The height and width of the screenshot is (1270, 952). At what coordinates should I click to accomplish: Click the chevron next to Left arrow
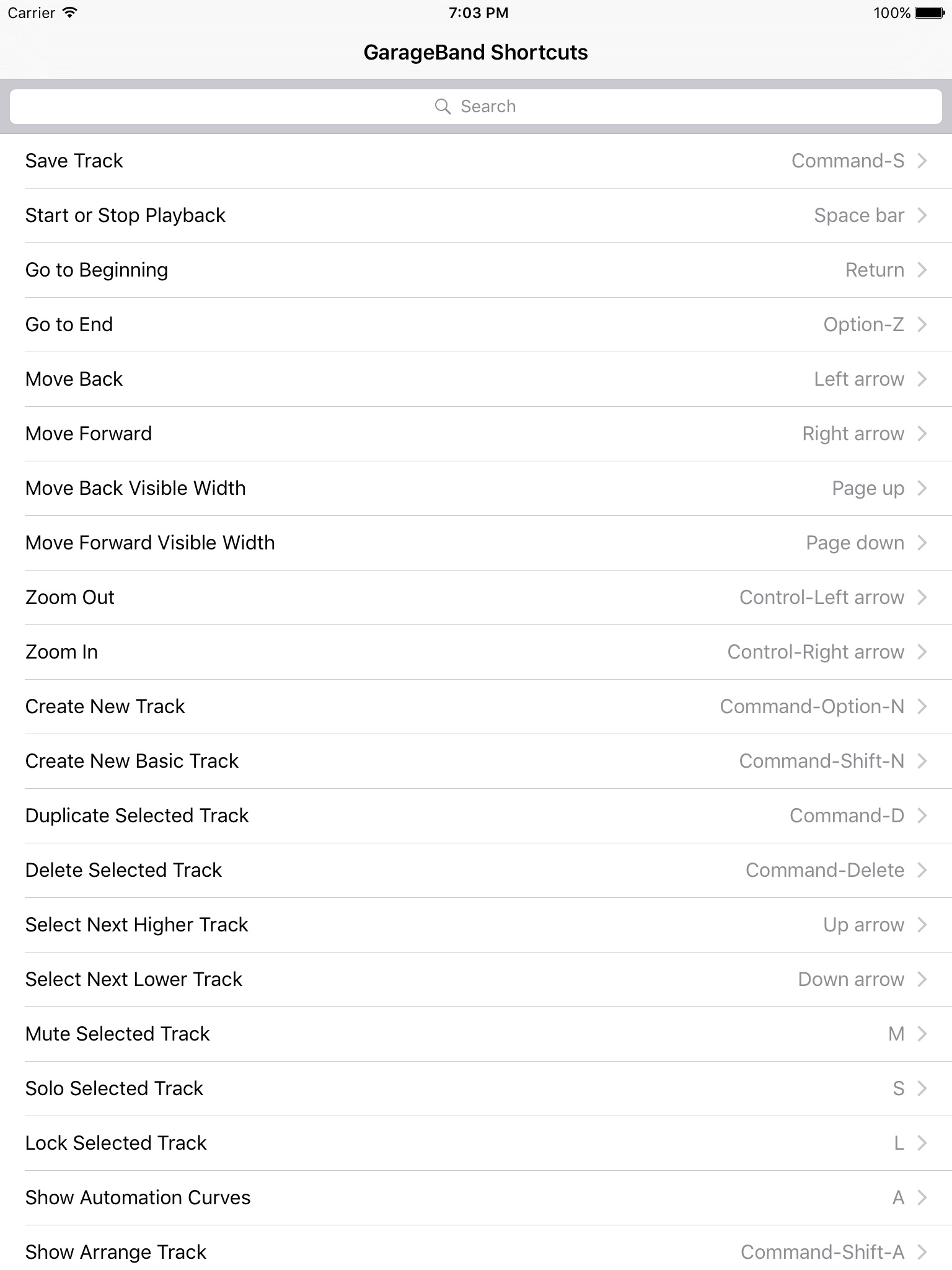pos(922,380)
